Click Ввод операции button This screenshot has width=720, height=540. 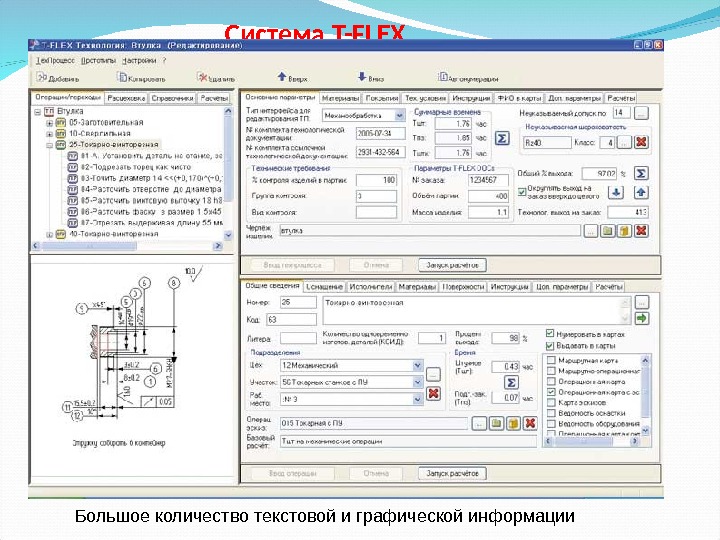point(292,473)
